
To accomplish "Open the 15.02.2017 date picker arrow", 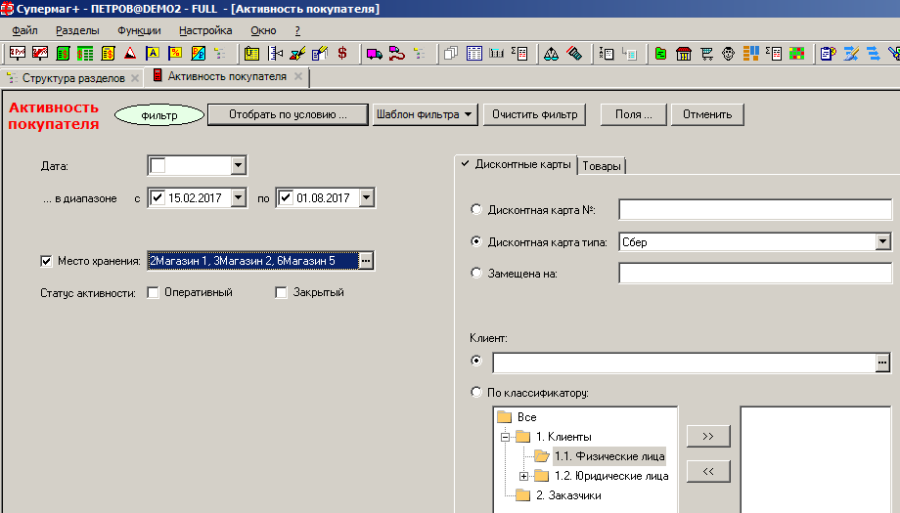I will coord(238,198).
